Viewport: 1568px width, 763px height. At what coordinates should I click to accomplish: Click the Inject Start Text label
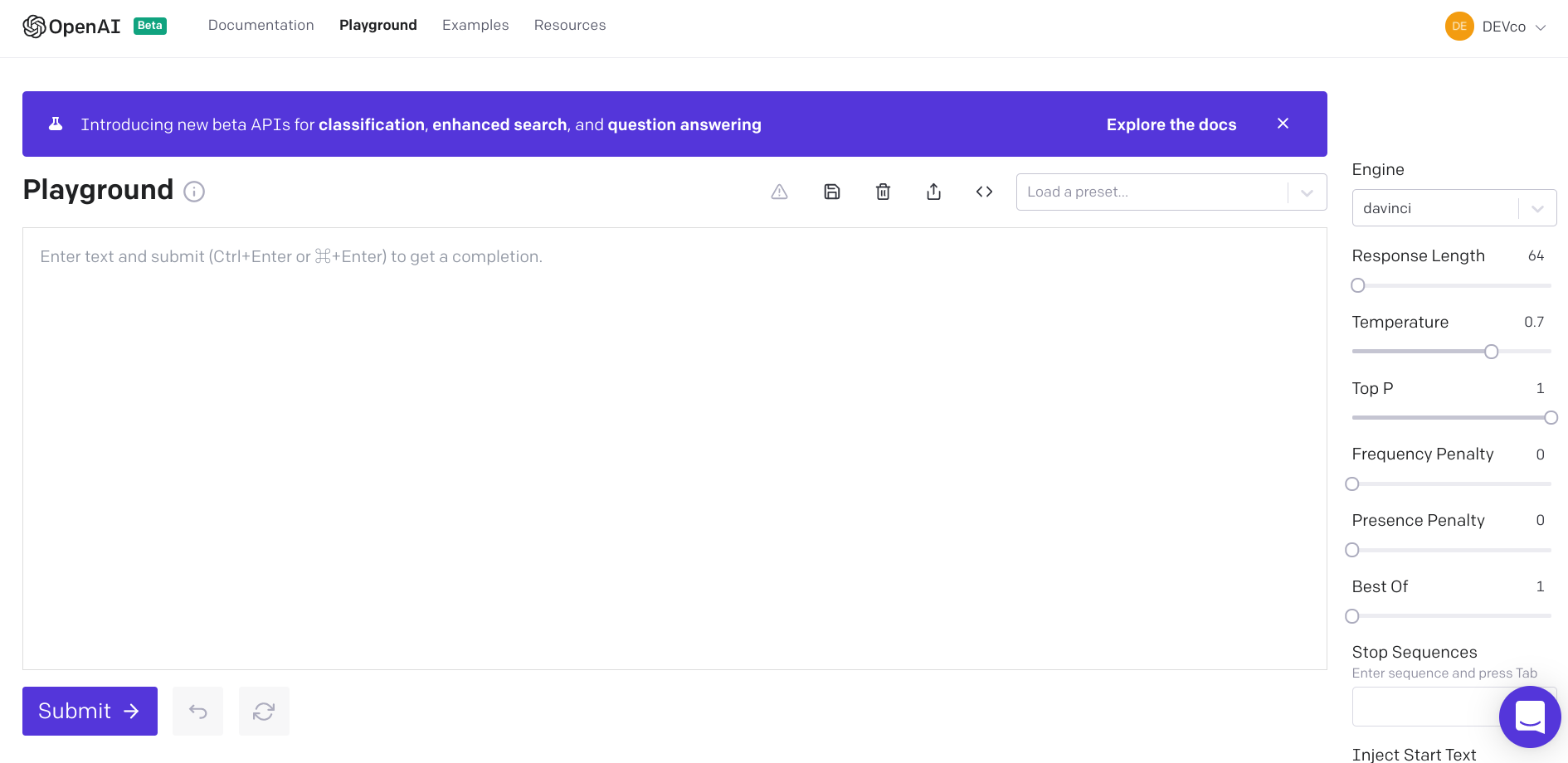pyautogui.click(x=1414, y=754)
